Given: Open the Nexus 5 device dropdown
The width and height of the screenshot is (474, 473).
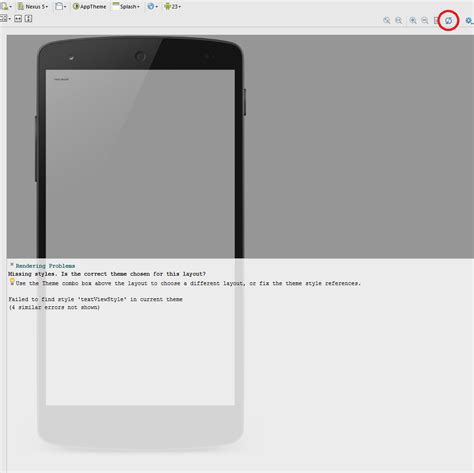Looking at the screenshot, I should click(33, 6).
